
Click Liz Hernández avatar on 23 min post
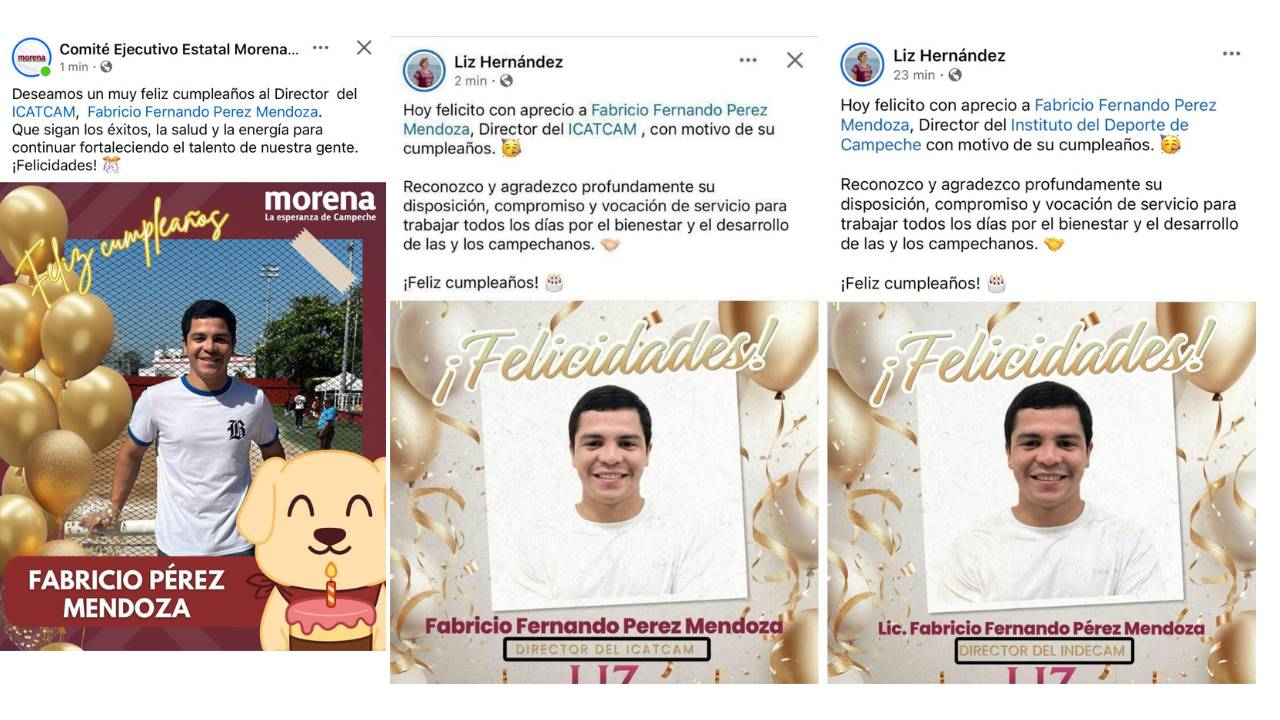pos(862,64)
